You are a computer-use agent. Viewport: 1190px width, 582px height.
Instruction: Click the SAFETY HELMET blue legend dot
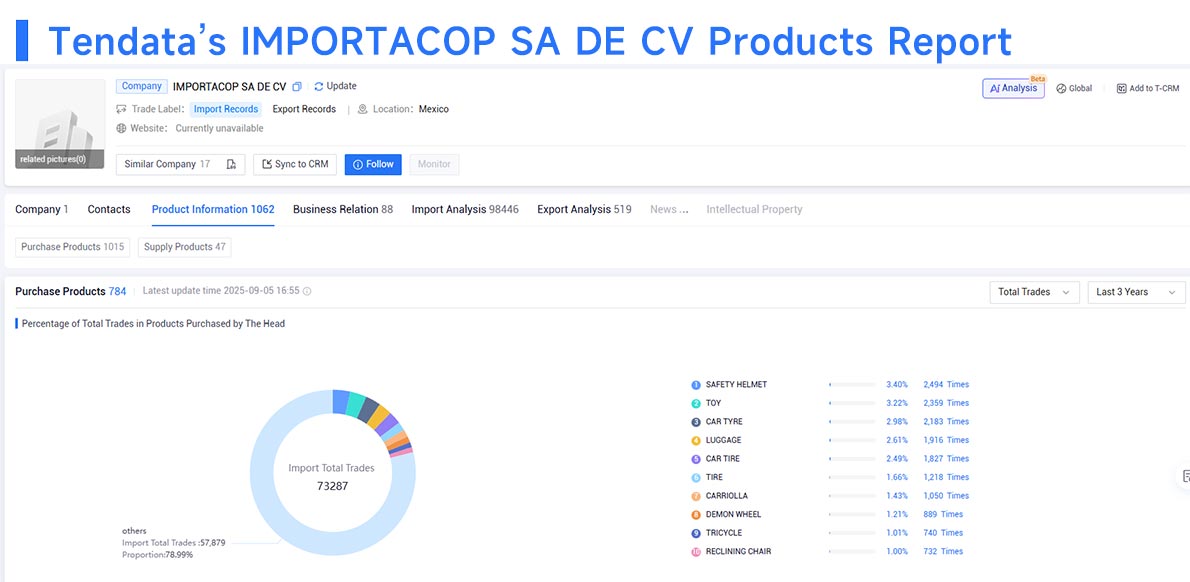696,385
